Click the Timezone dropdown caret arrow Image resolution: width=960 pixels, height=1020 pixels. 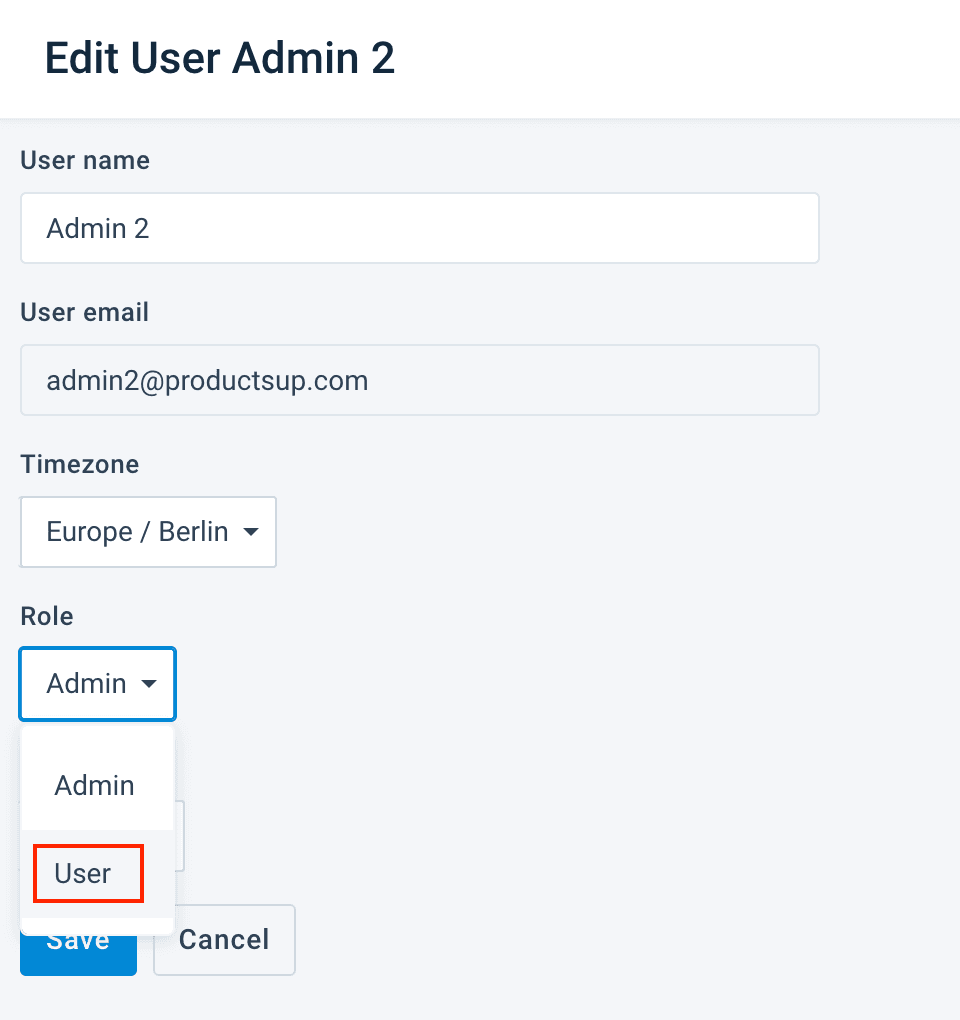tap(251, 532)
